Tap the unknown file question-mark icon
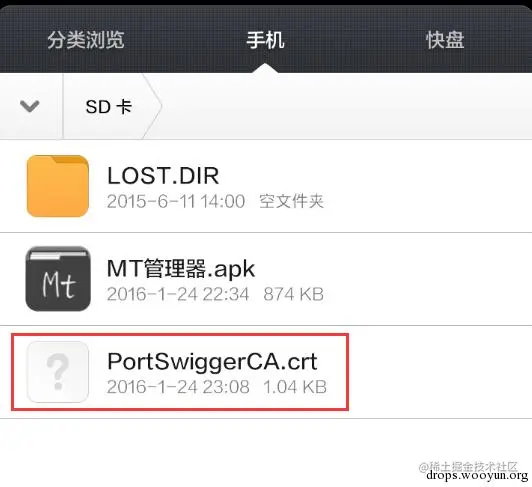This screenshot has width=532, height=487. tap(58, 372)
